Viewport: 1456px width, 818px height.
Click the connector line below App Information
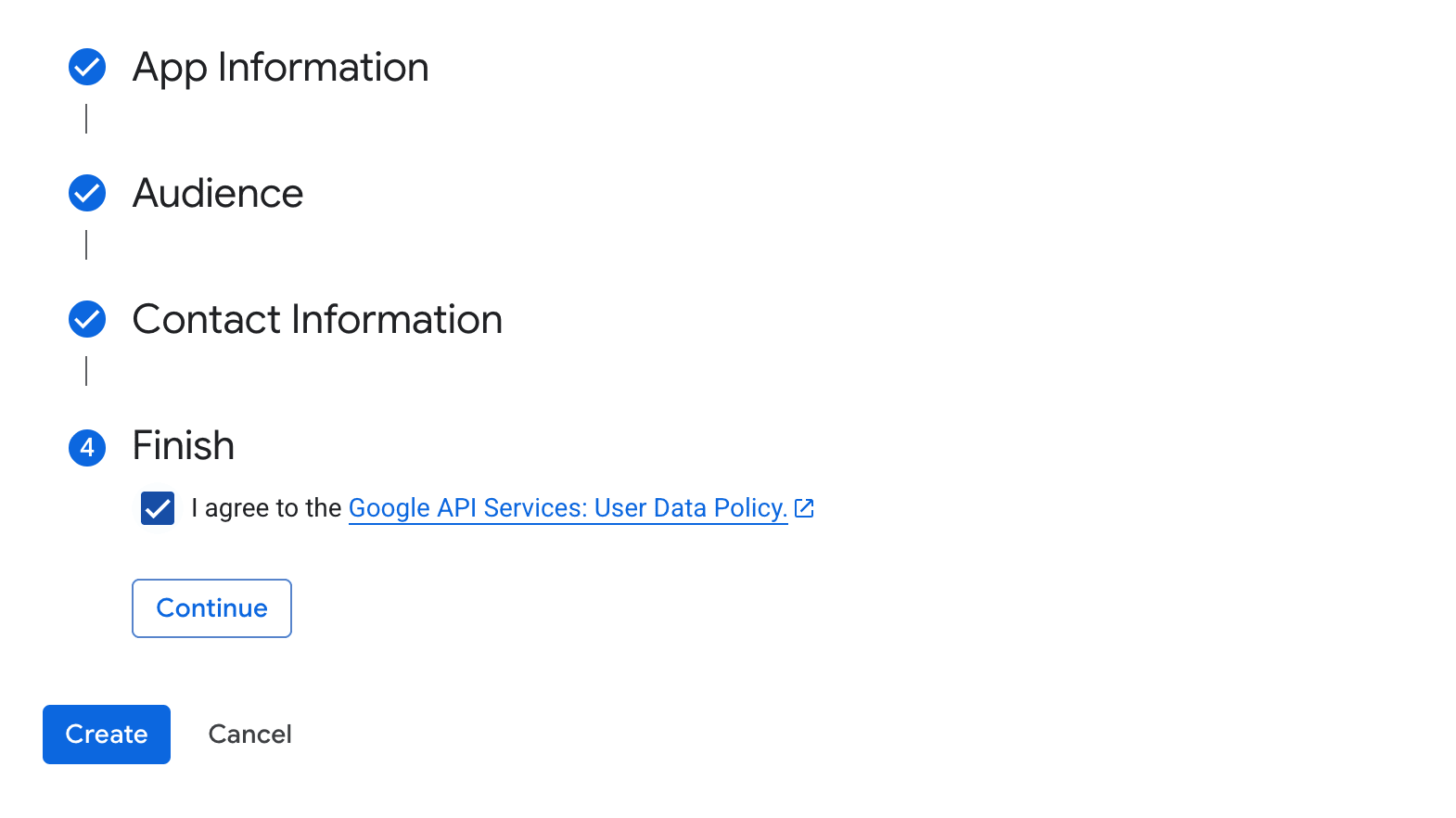point(86,119)
